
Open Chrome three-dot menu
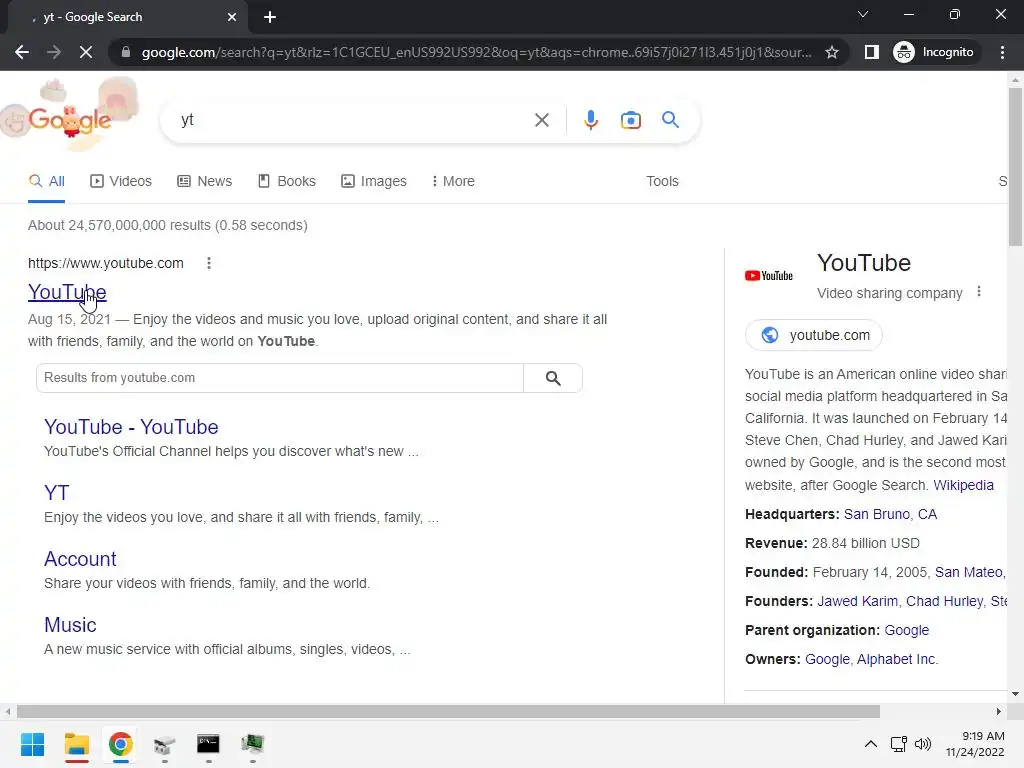coord(1002,52)
